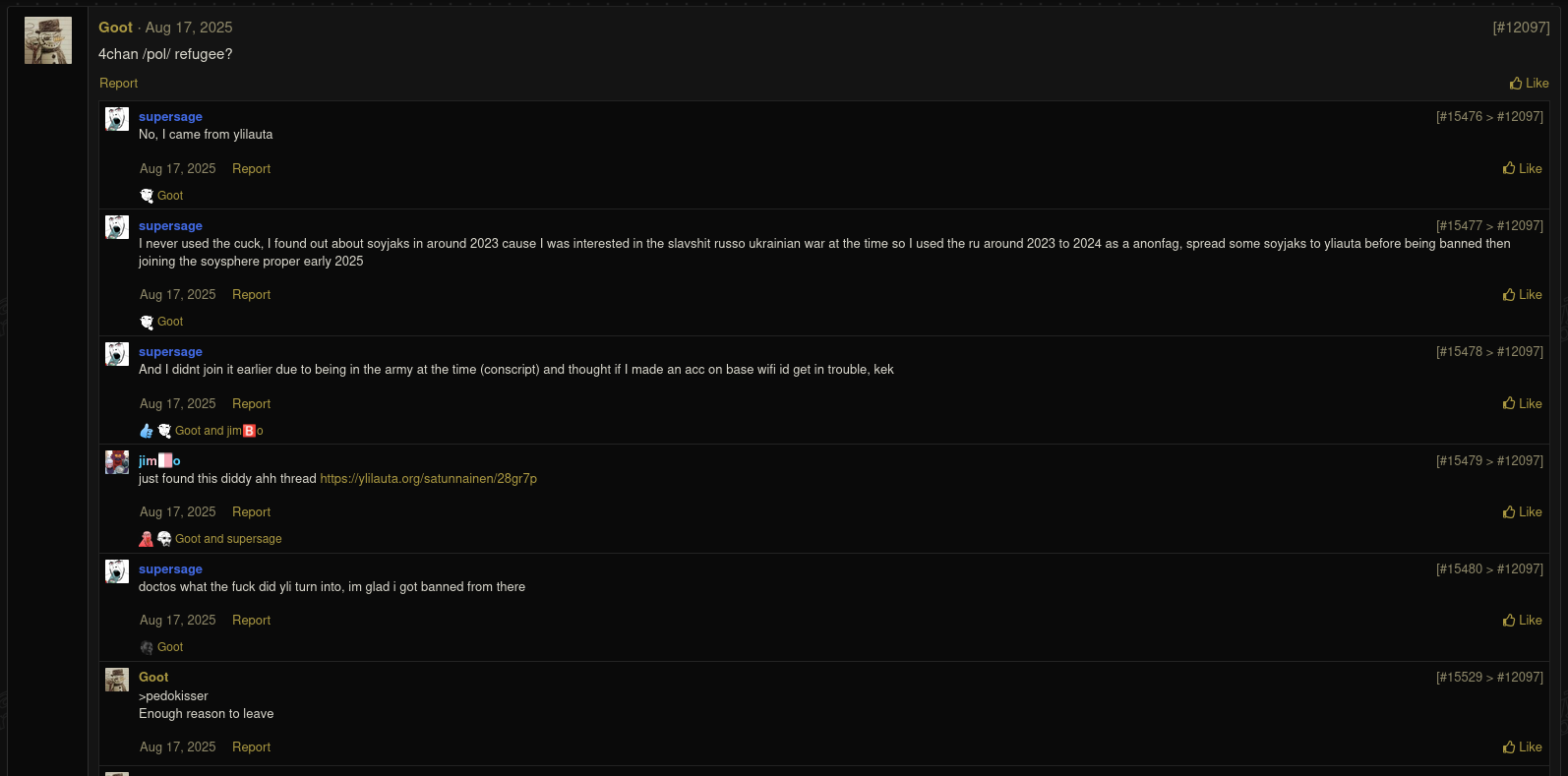This screenshot has height=776, width=1568.
Task: Like jimbo's diddy ahh thread reply
Action: (x=1522, y=512)
